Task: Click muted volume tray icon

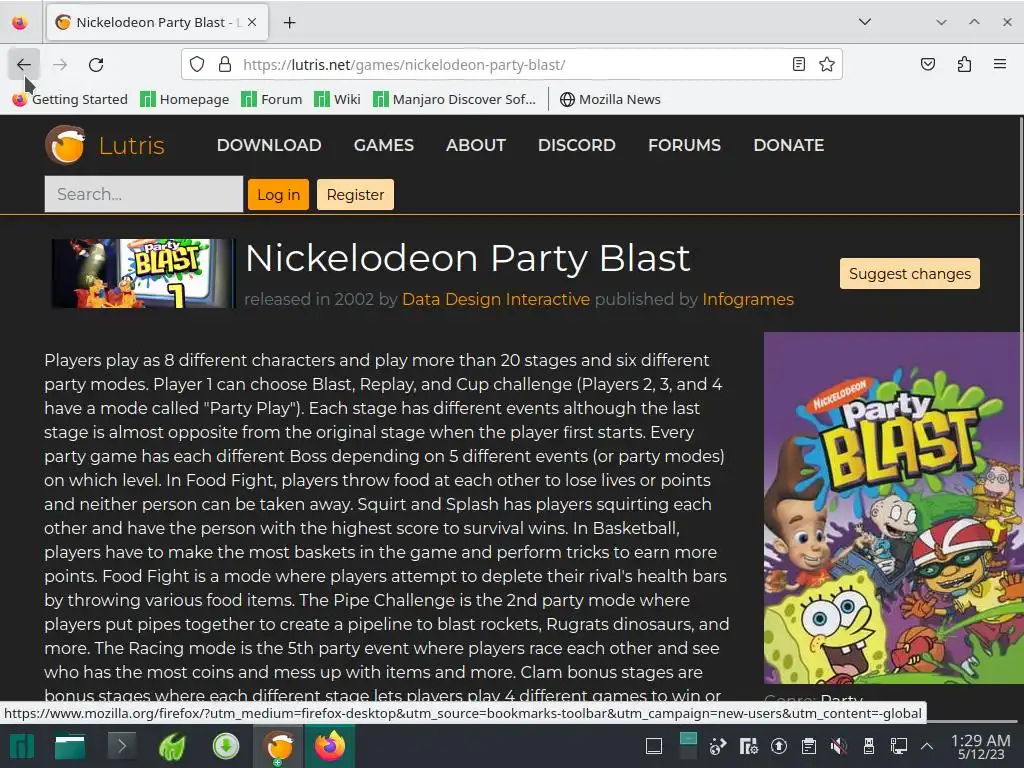Action: [x=839, y=746]
